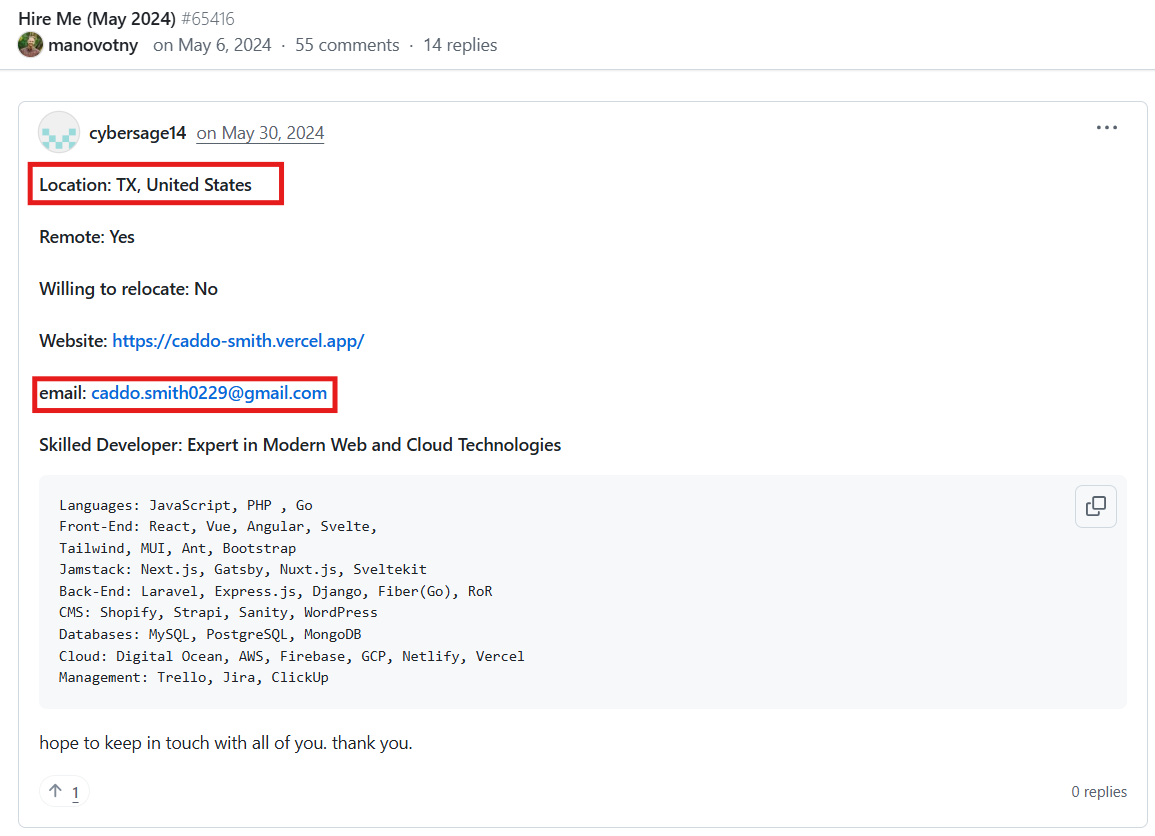This screenshot has height=836, width=1155.
Task: Click the 0 replies label
Action: click(1098, 792)
